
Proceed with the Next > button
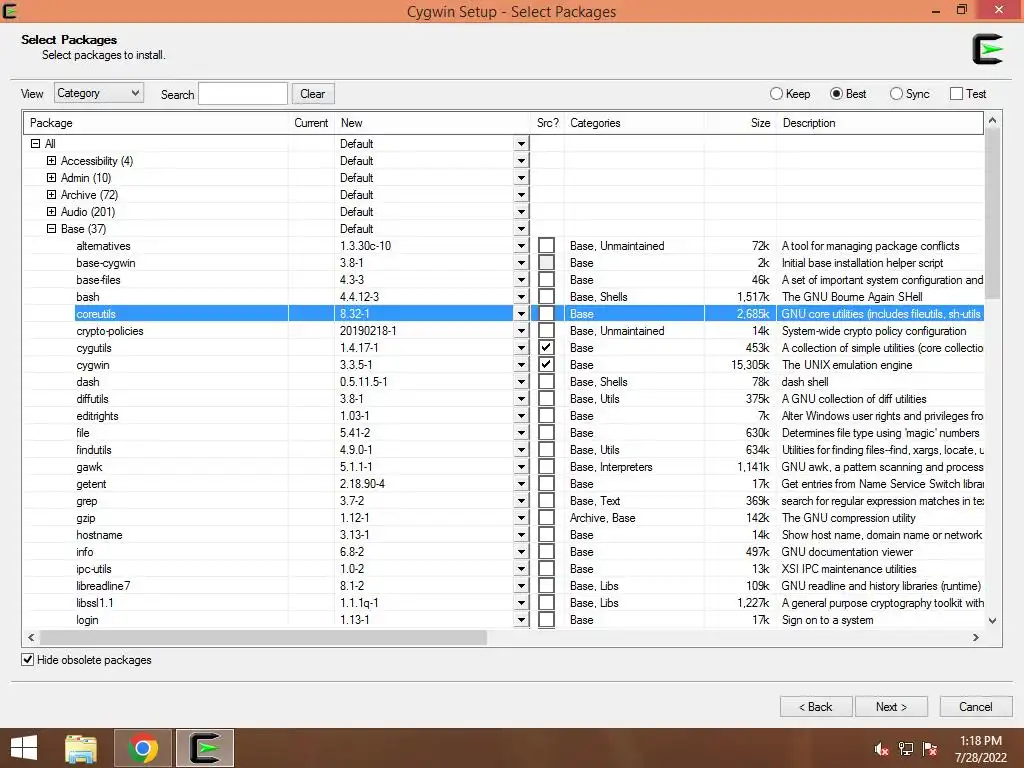click(891, 707)
